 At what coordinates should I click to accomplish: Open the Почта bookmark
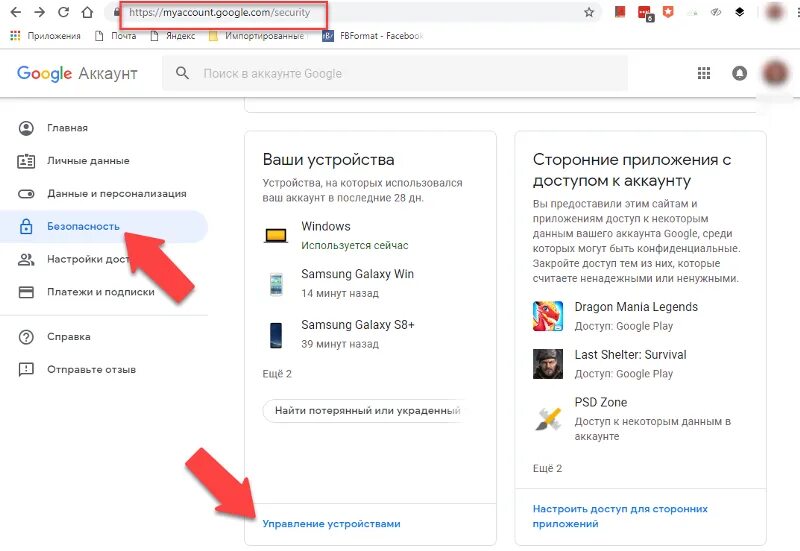click(116, 36)
